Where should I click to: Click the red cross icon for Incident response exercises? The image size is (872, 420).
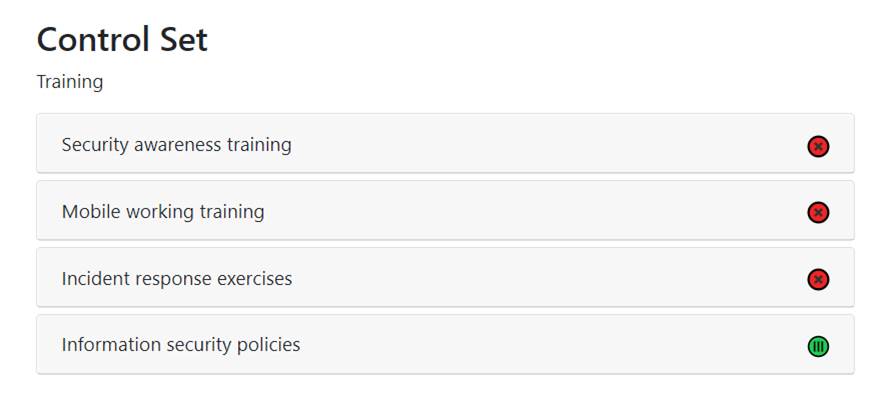point(818,280)
